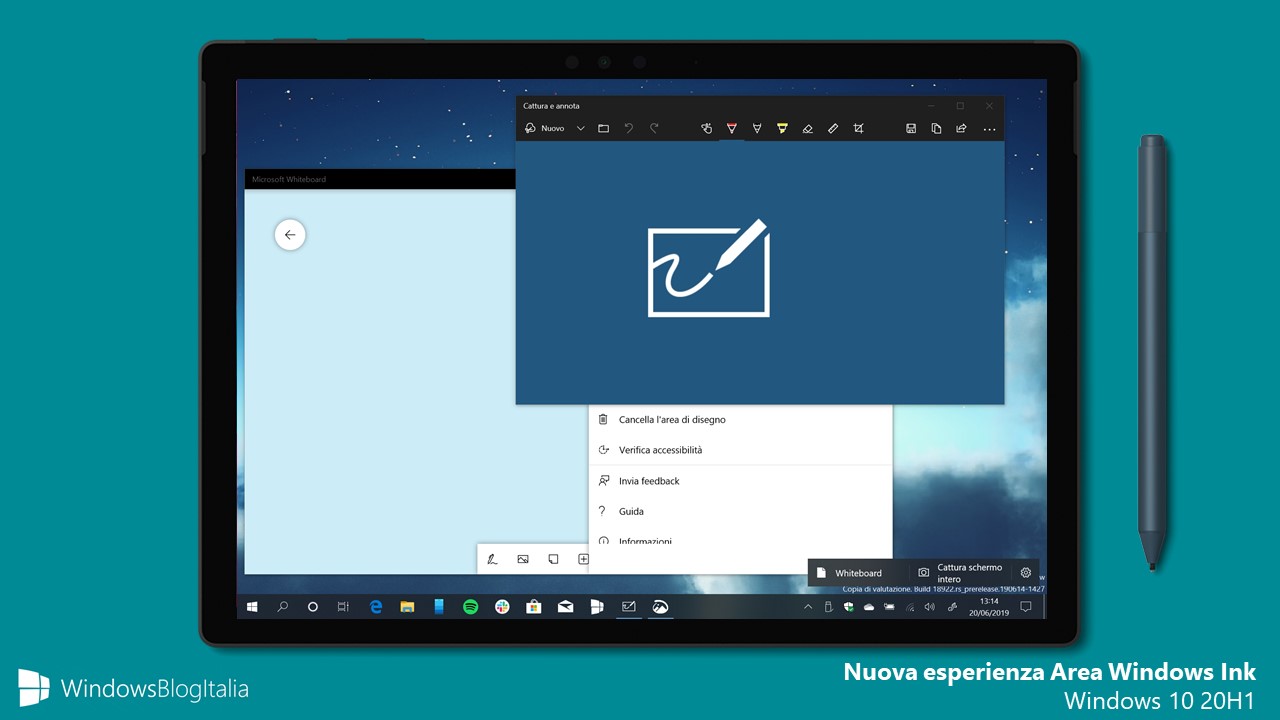This screenshot has height=720, width=1280.
Task: Click the Nuovo snip button
Action: pos(545,128)
